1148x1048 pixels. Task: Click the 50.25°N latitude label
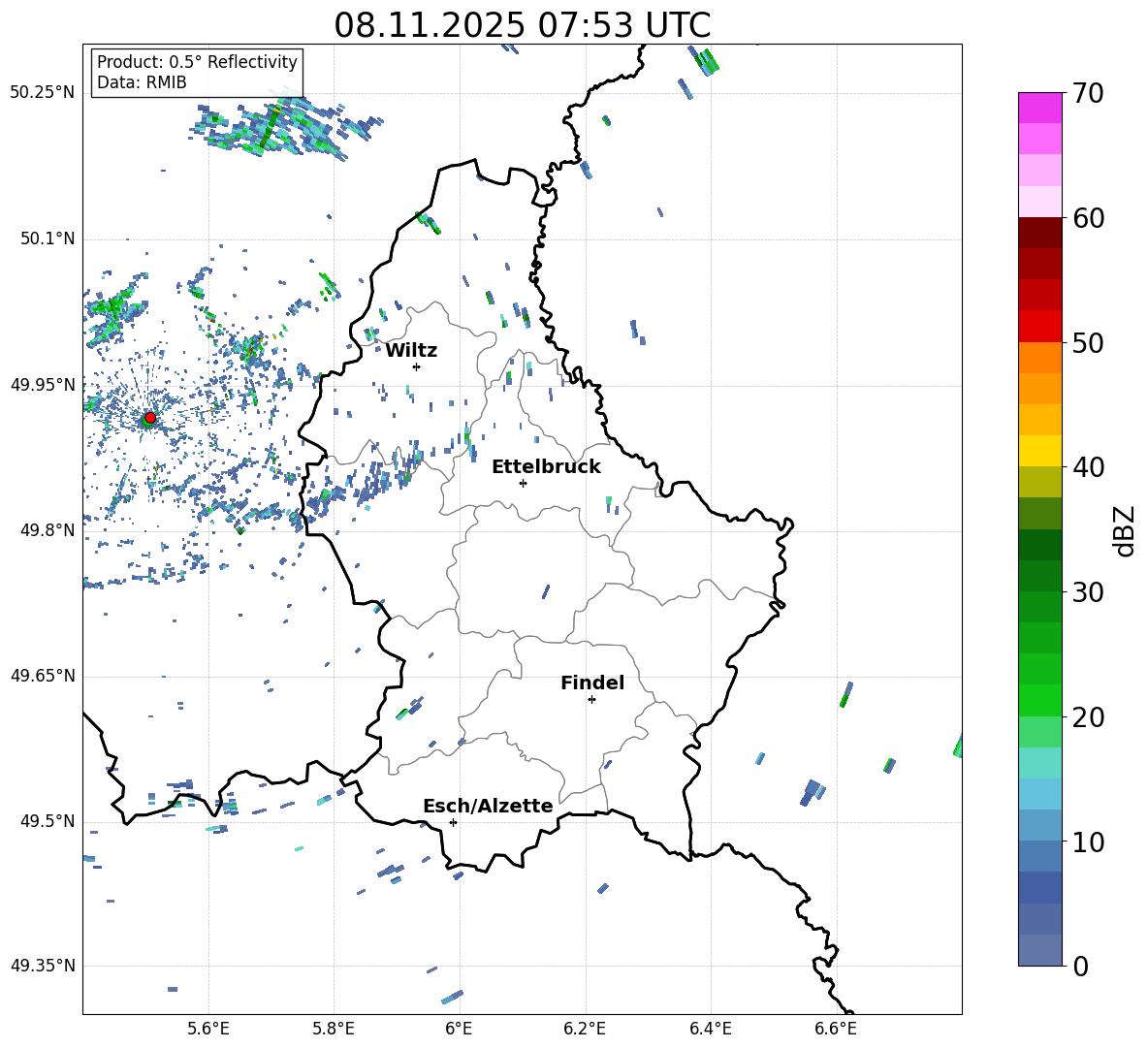(x=43, y=93)
